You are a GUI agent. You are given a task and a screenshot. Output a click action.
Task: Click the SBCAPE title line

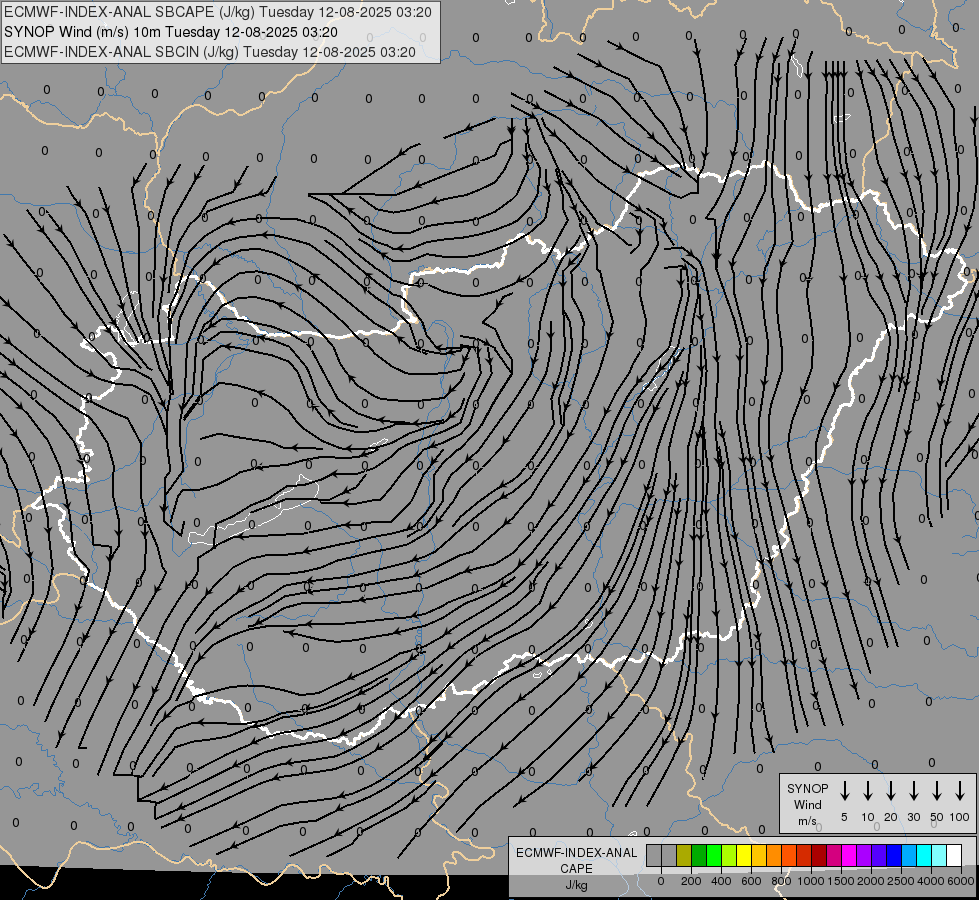217,12
